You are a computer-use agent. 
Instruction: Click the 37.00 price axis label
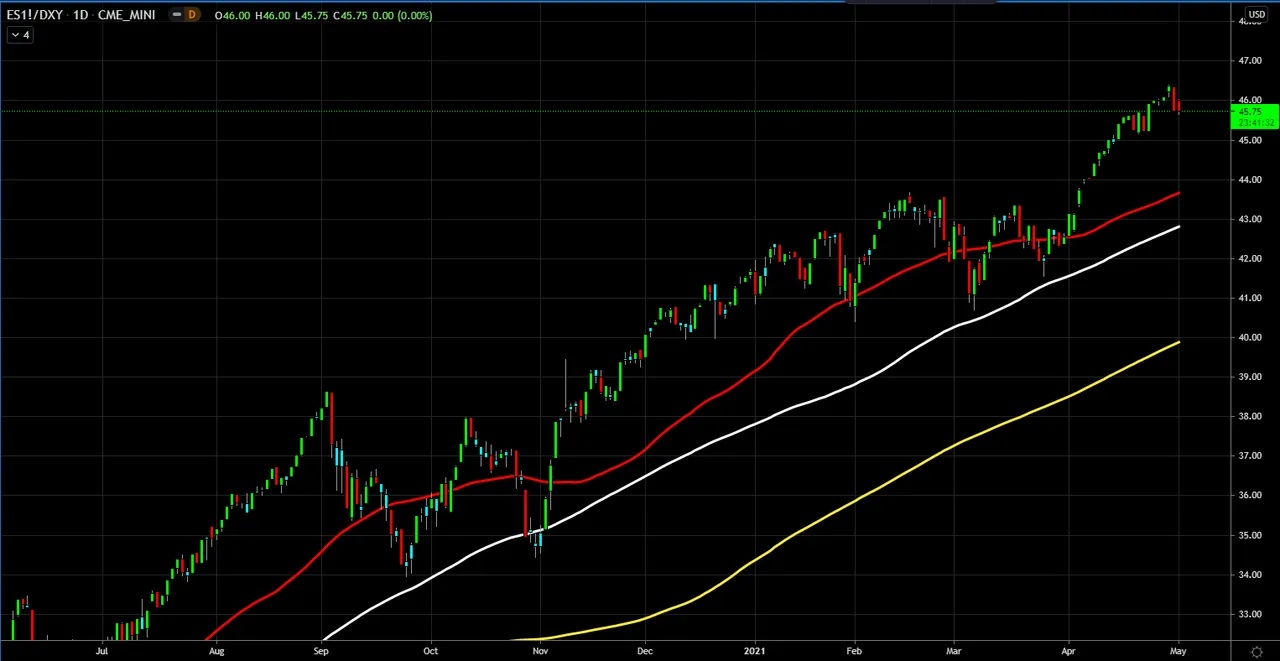1250,456
